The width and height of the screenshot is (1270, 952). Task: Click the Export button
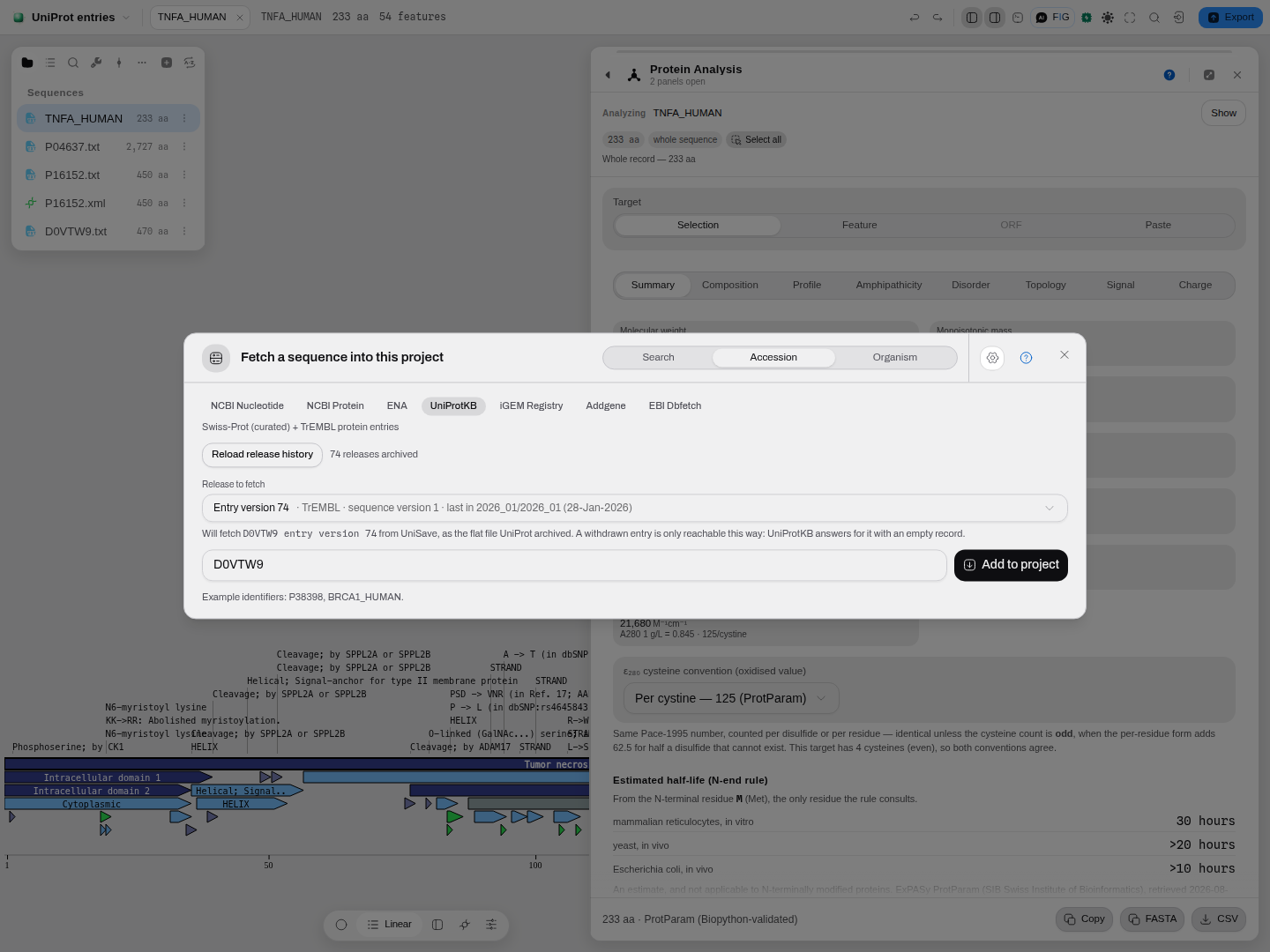pyautogui.click(x=1230, y=17)
